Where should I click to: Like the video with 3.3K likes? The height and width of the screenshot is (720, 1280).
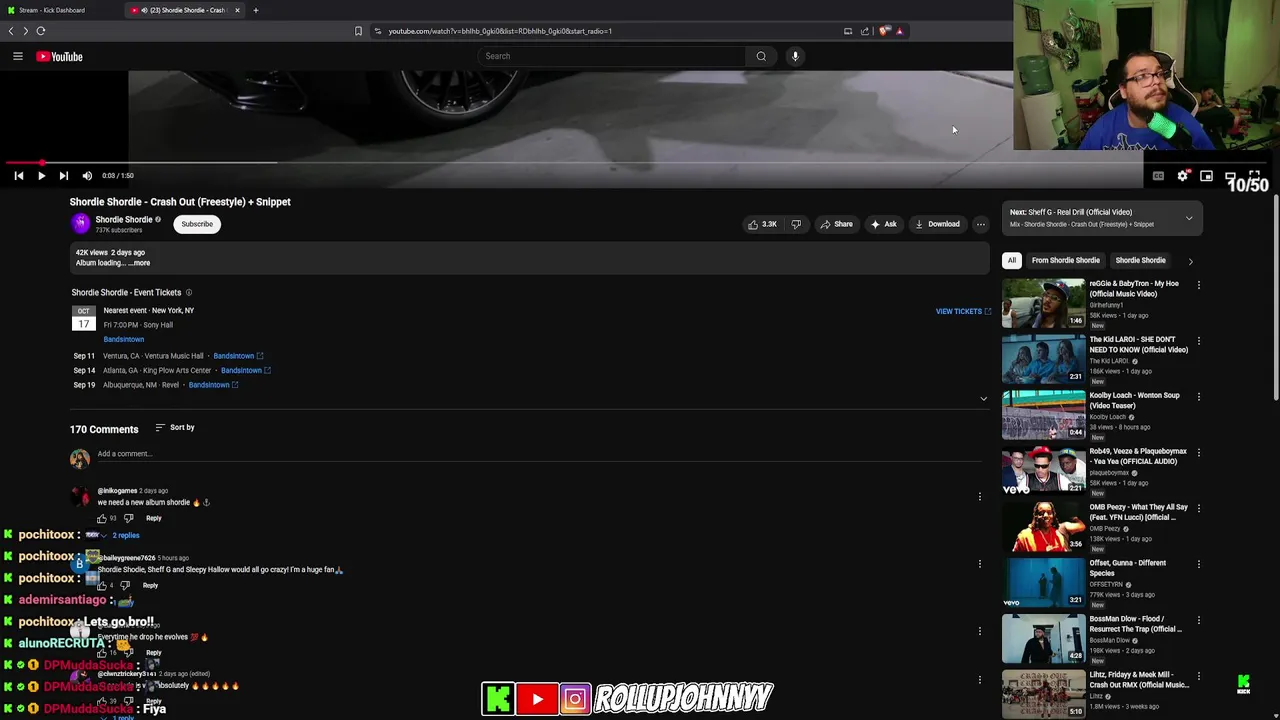[761, 224]
